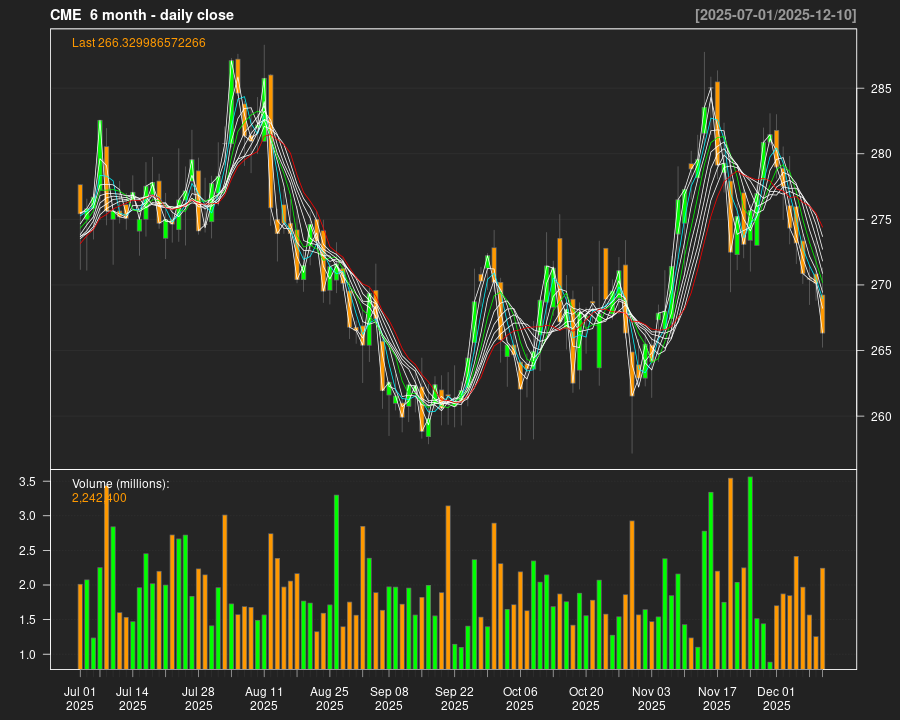The height and width of the screenshot is (720, 900).
Task: Click the Aug 11 date axis label
Action: pos(265,691)
